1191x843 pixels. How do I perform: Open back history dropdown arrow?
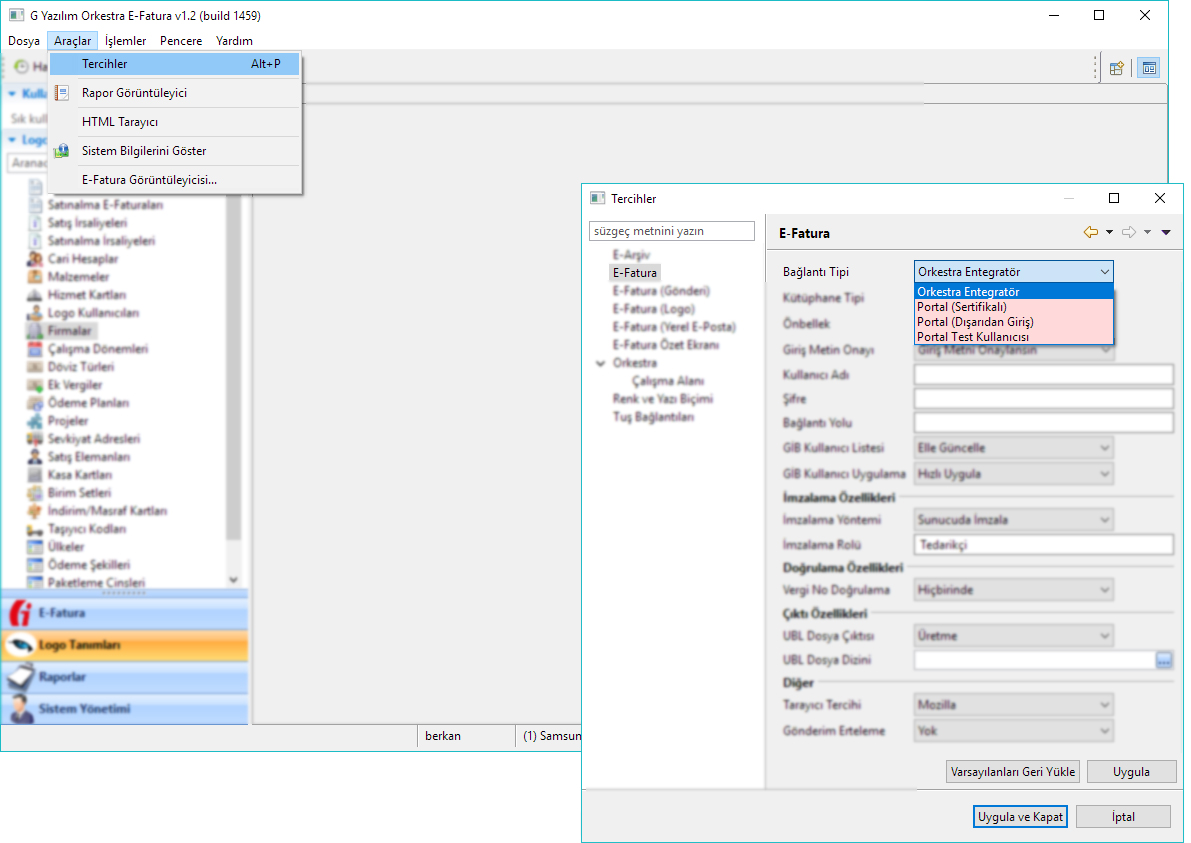tap(1109, 232)
